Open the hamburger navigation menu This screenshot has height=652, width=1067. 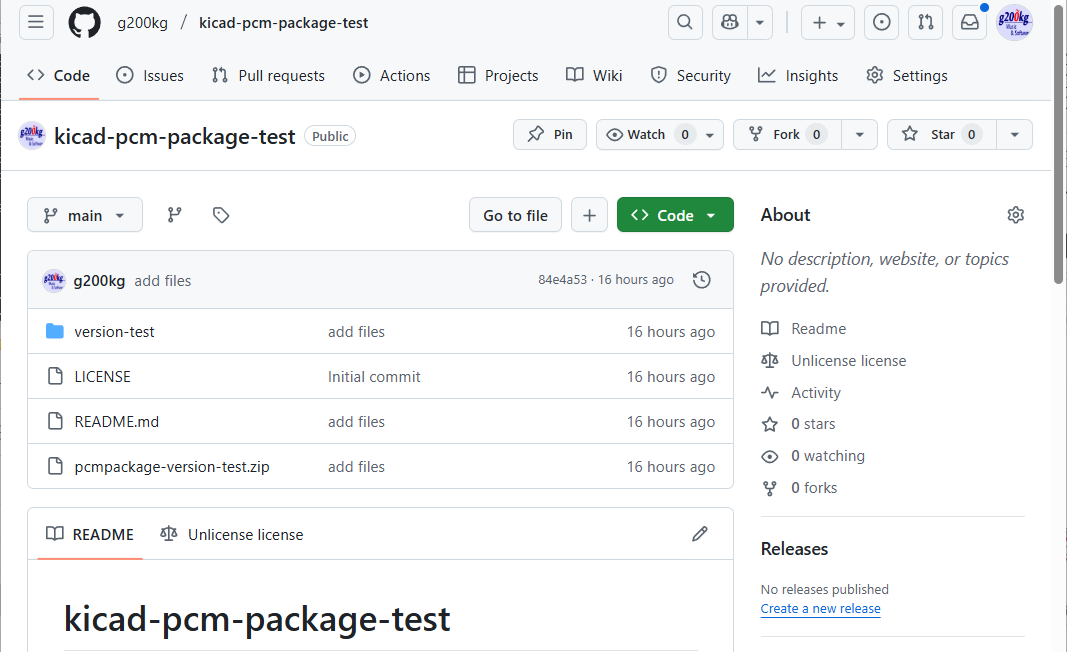point(36,23)
